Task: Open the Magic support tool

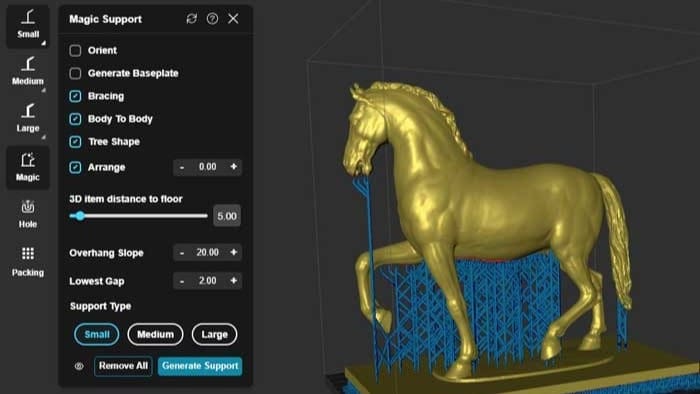Action: (x=28, y=167)
